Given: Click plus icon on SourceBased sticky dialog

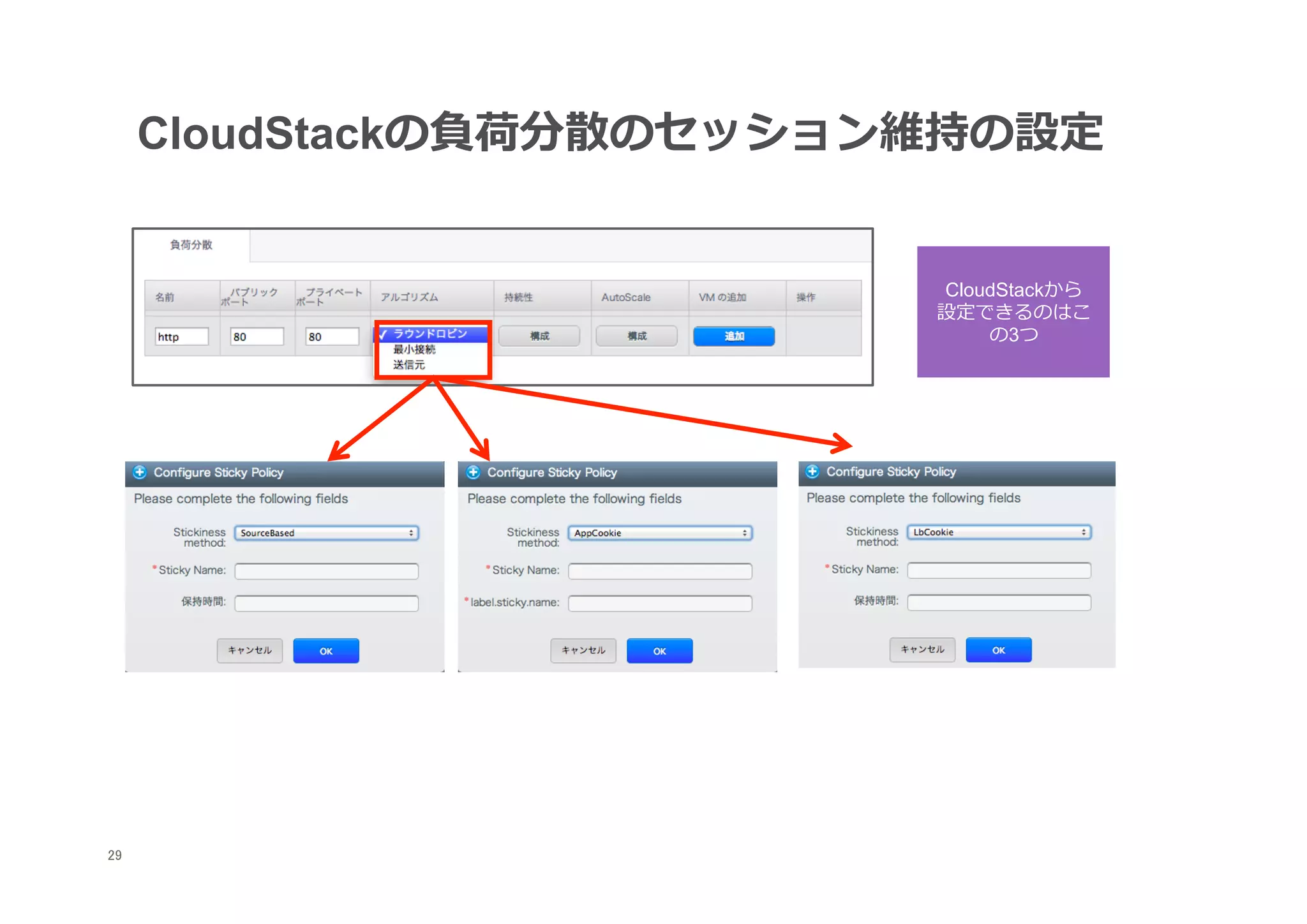Looking at the screenshot, I should pyautogui.click(x=140, y=472).
